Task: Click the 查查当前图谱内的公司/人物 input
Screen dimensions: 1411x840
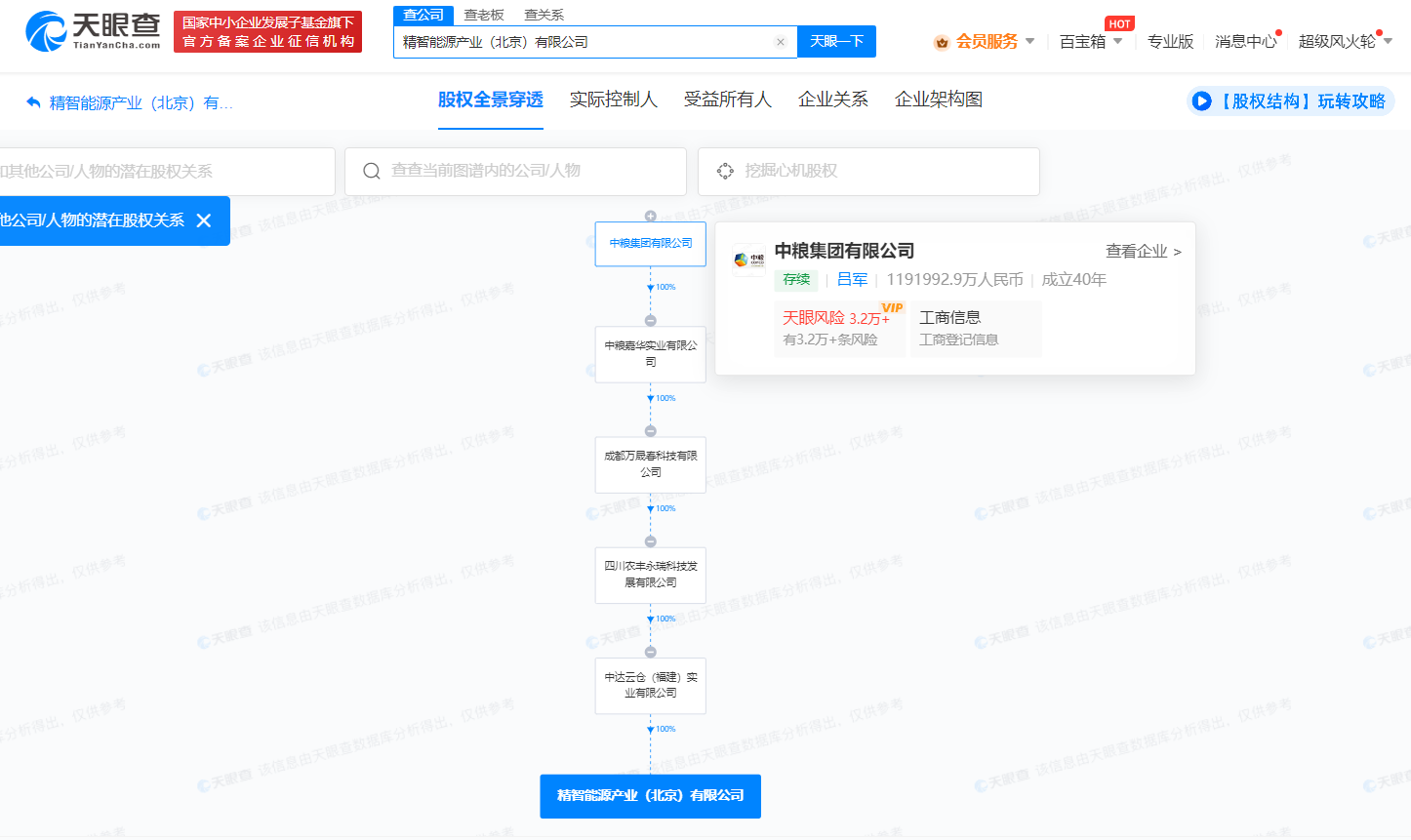Action: coord(515,172)
